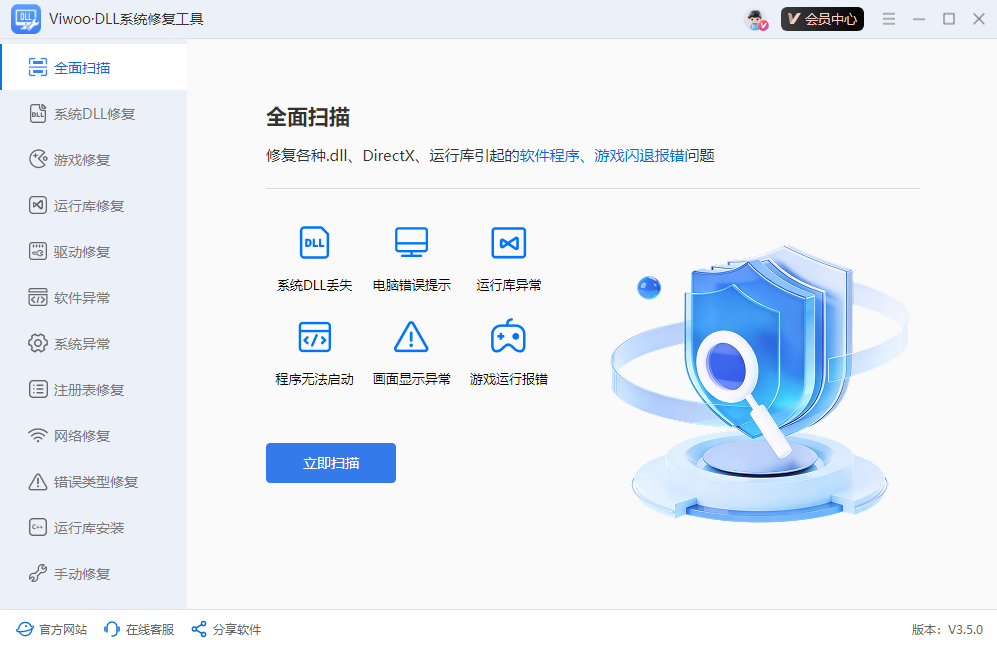The image size is (997, 648).
Task: Select the 手动修复 manual repair icon
Action: (36, 573)
